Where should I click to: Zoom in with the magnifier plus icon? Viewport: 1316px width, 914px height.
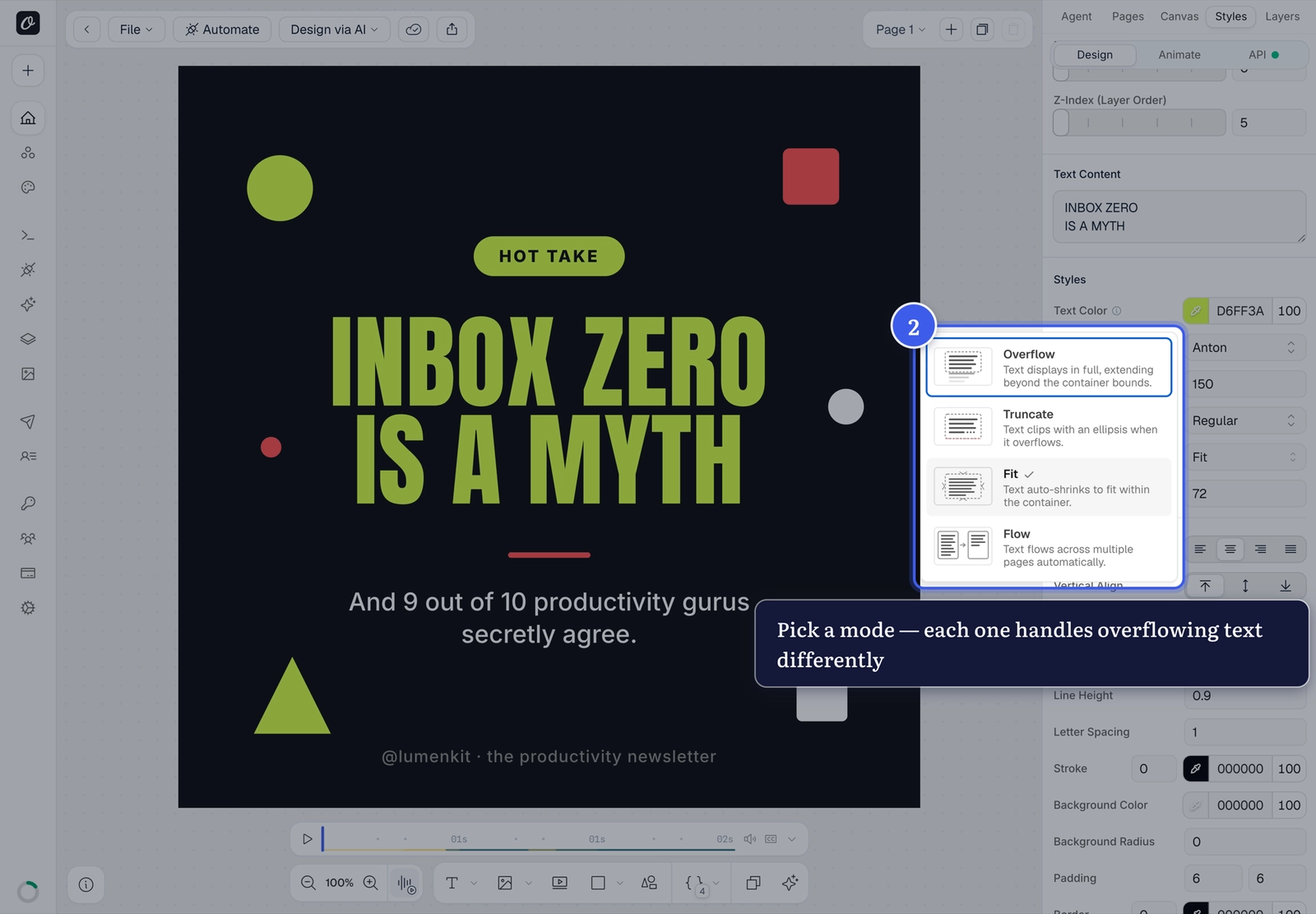coord(371,883)
